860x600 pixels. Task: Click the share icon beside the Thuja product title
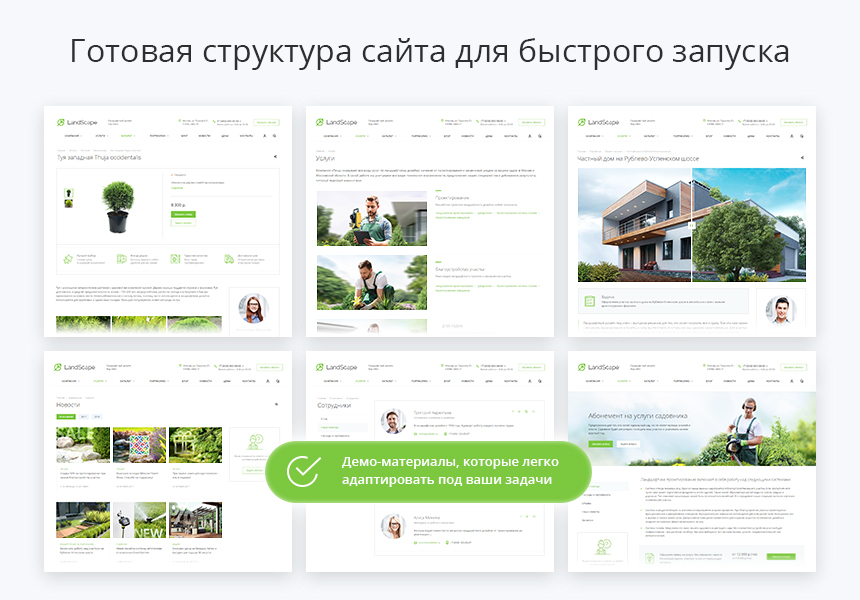pyautogui.click(x=275, y=157)
